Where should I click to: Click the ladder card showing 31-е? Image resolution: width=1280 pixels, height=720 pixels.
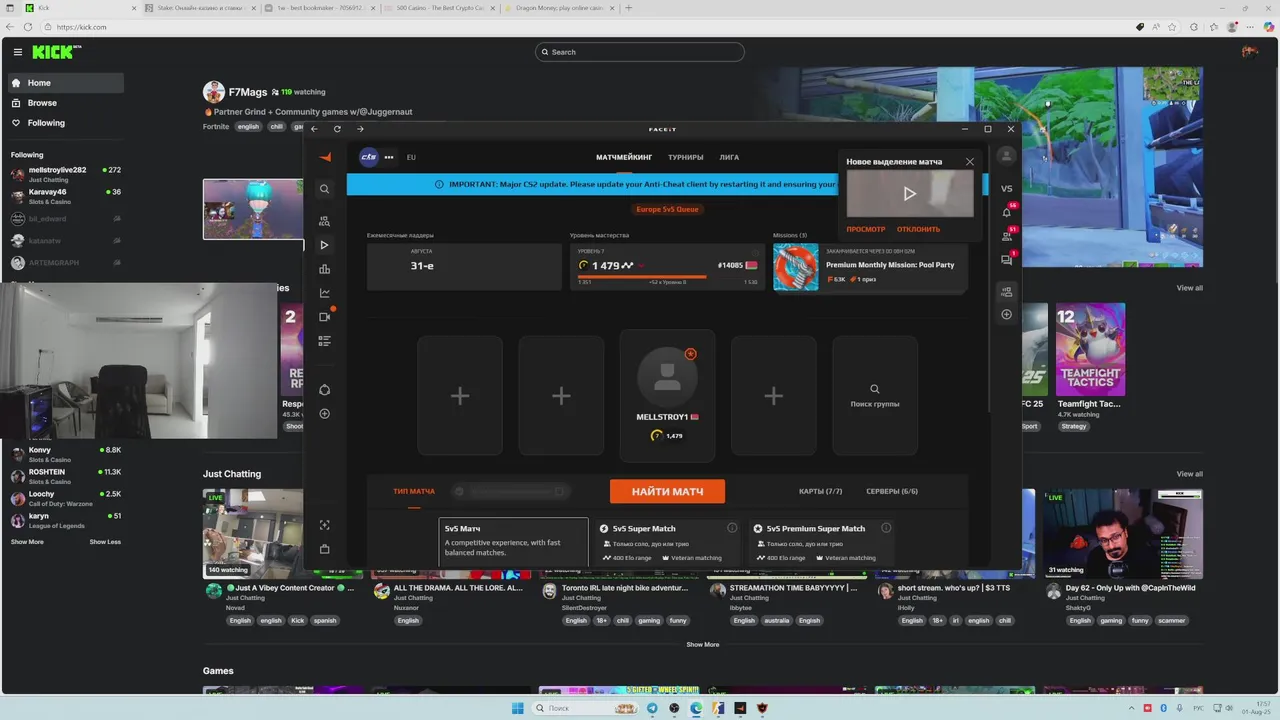[464, 267]
